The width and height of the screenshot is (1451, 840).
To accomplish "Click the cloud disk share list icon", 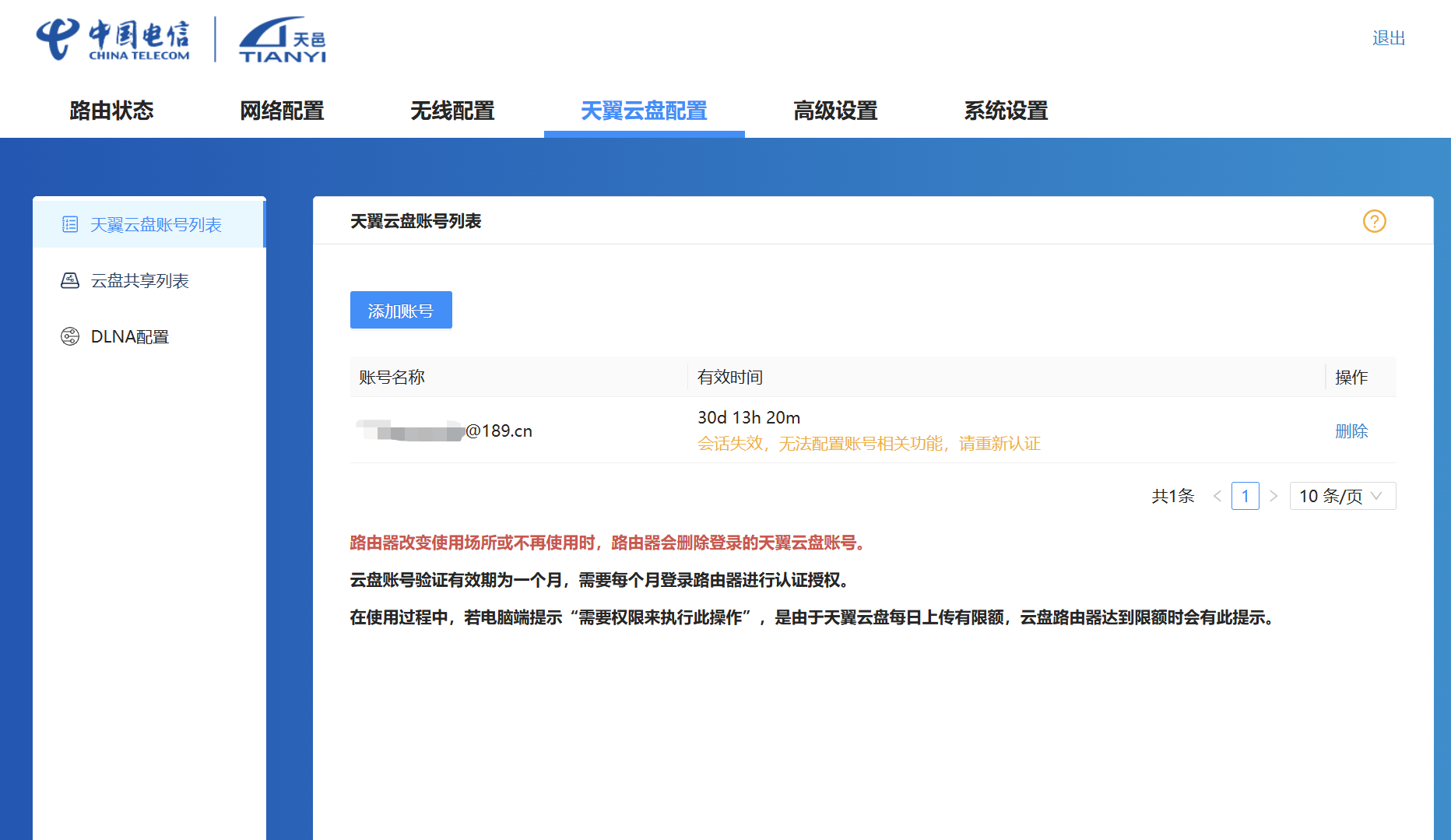I will click(70, 281).
